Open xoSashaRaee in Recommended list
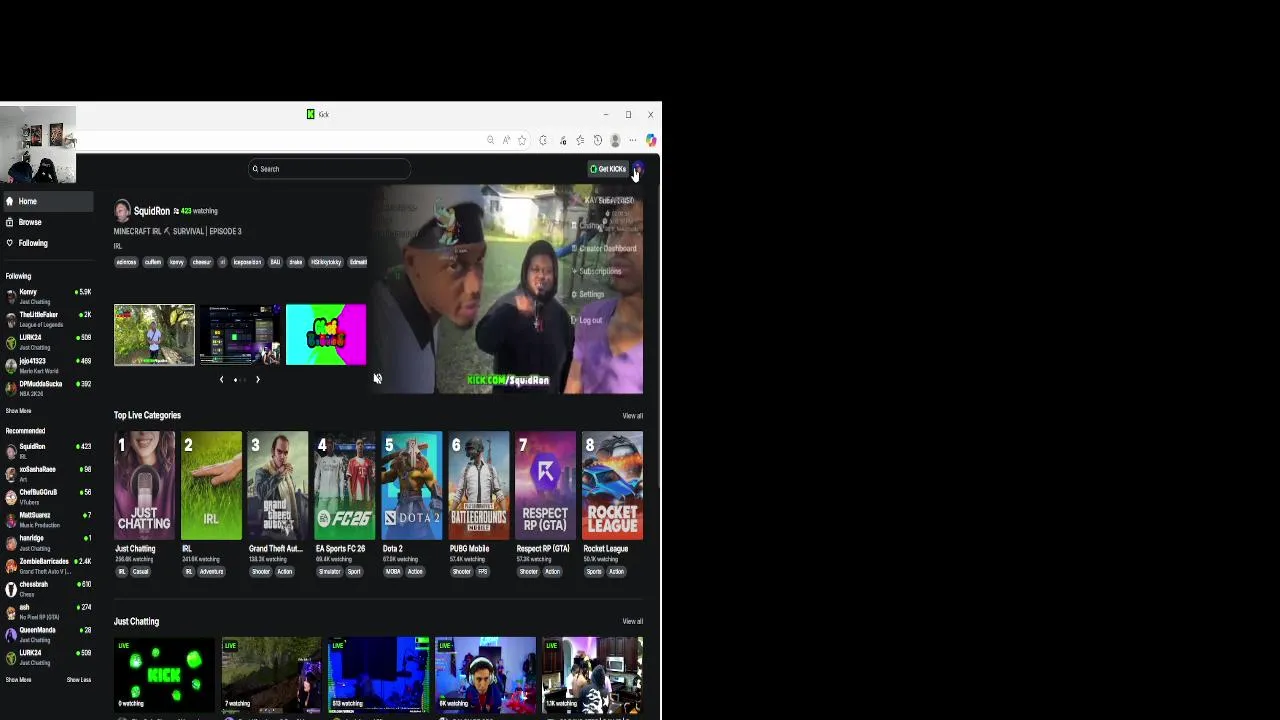 [46, 473]
